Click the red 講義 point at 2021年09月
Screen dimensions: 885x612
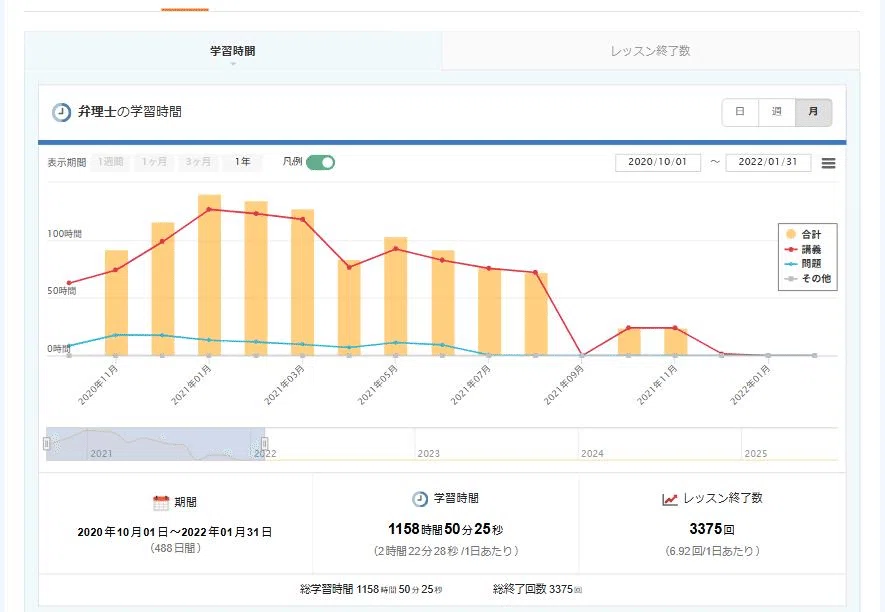point(582,355)
